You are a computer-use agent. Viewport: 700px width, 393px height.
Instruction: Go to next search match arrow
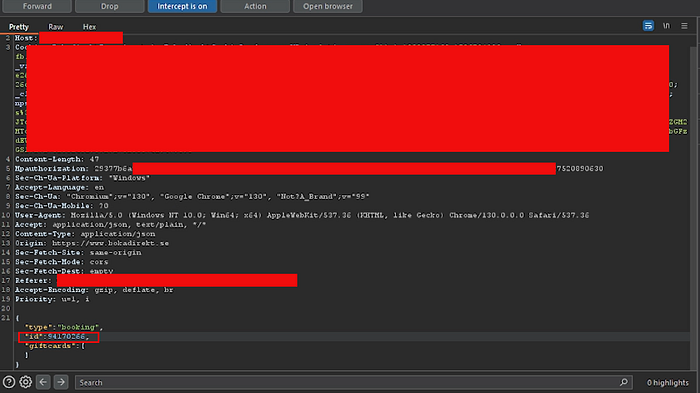pyautogui.click(x=61, y=382)
